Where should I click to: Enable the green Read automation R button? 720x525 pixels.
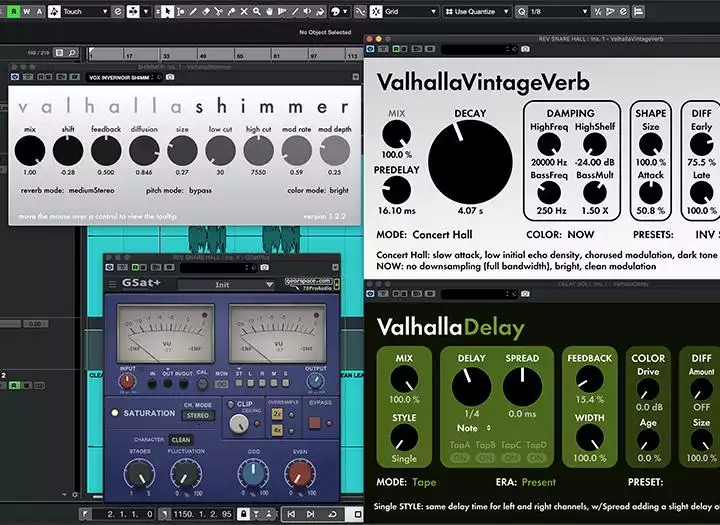point(14,11)
